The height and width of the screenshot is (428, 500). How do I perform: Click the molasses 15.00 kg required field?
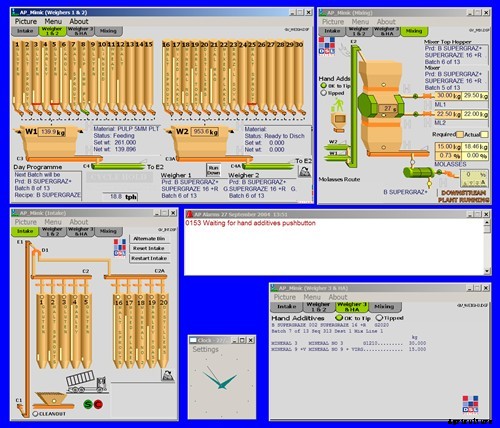click(448, 147)
